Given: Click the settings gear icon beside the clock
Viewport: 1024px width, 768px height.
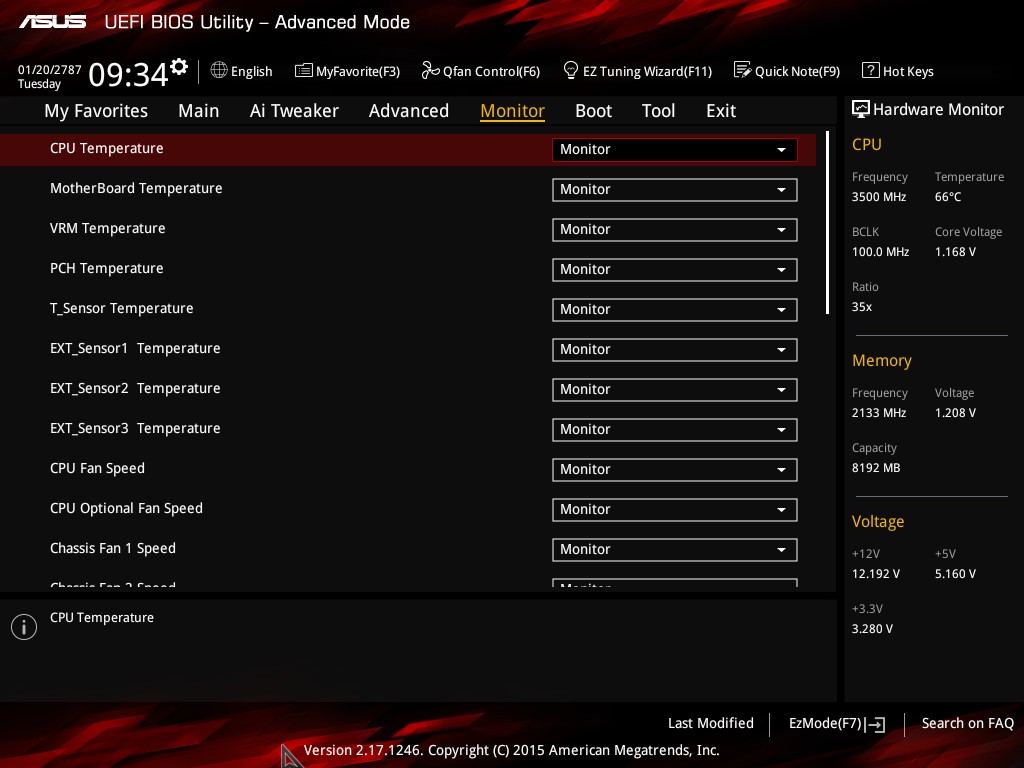Looking at the screenshot, I should [179, 67].
